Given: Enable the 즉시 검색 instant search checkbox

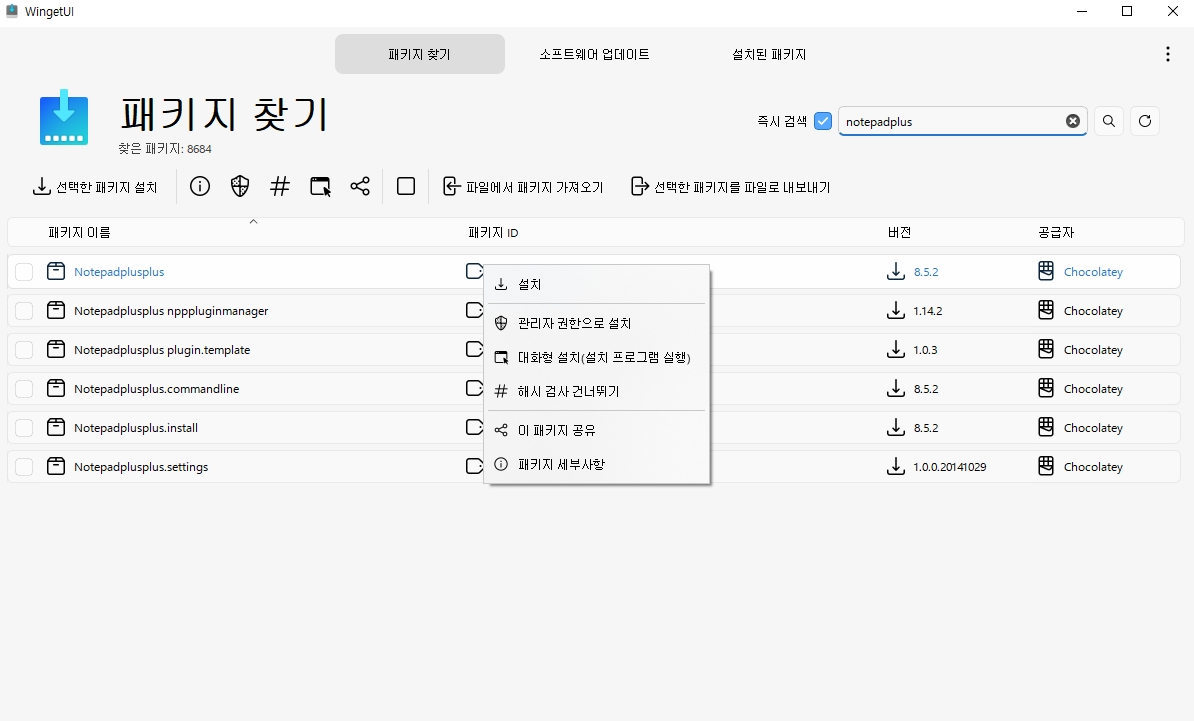Looking at the screenshot, I should pos(822,120).
